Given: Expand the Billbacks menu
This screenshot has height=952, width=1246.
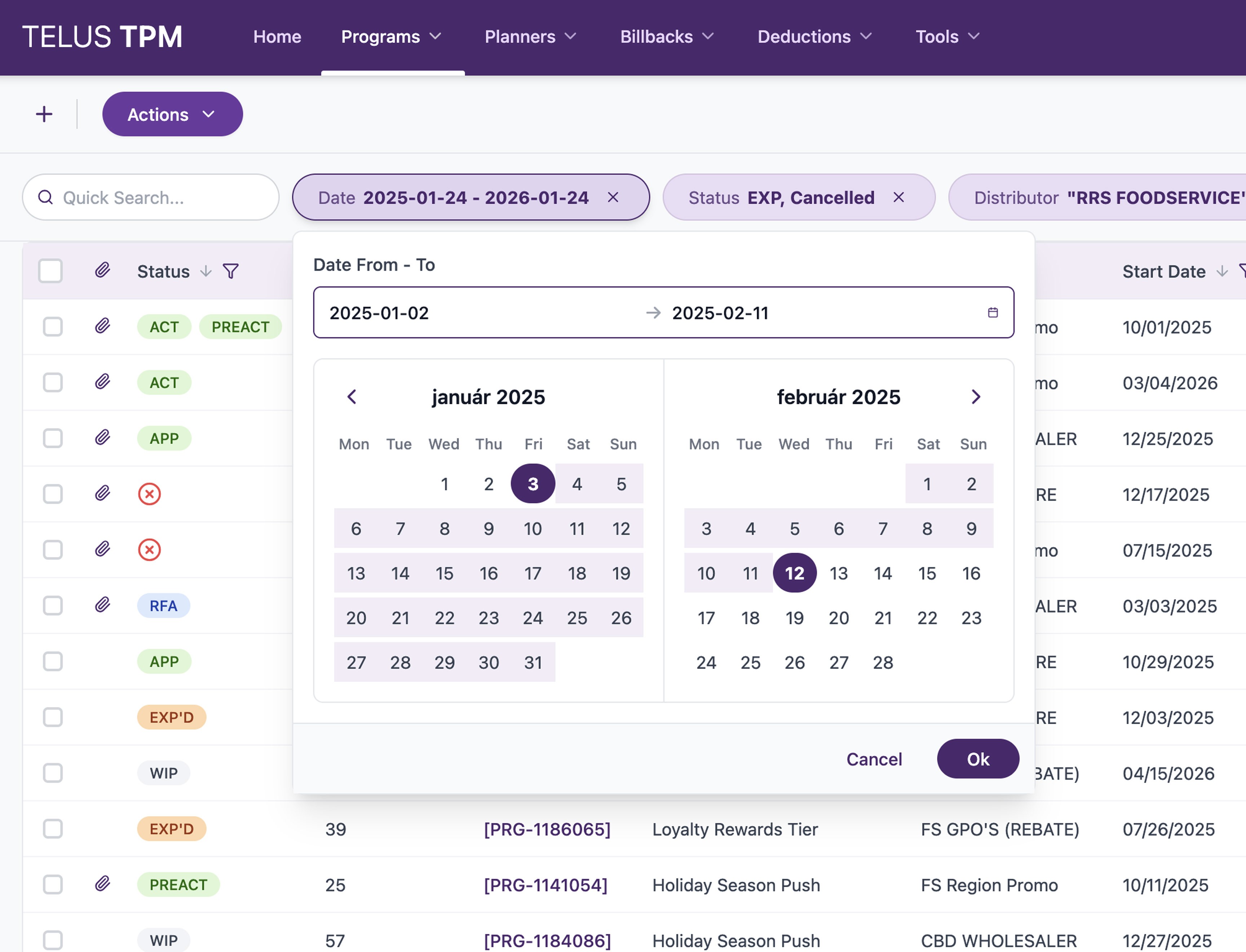Looking at the screenshot, I should pyautogui.click(x=666, y=37).
